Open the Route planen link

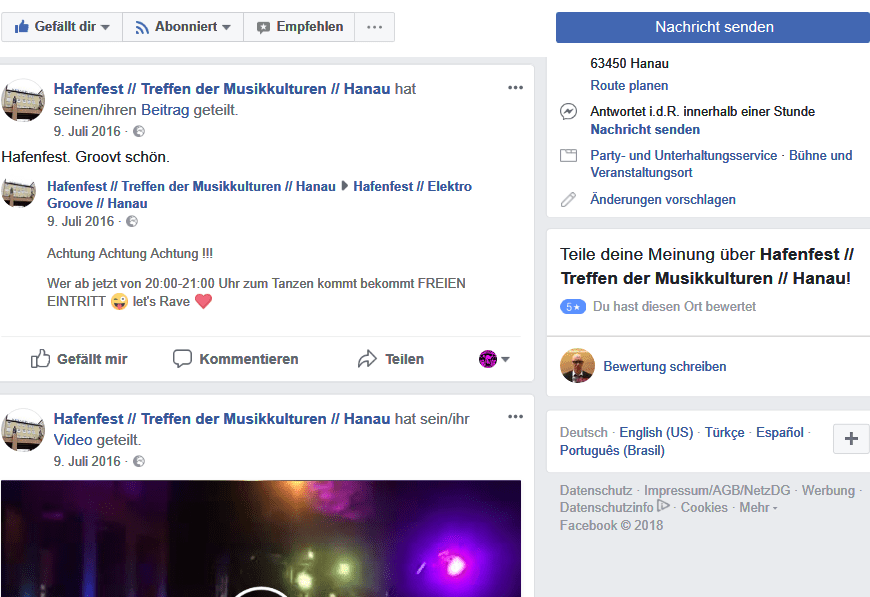[x=629, y=86]
